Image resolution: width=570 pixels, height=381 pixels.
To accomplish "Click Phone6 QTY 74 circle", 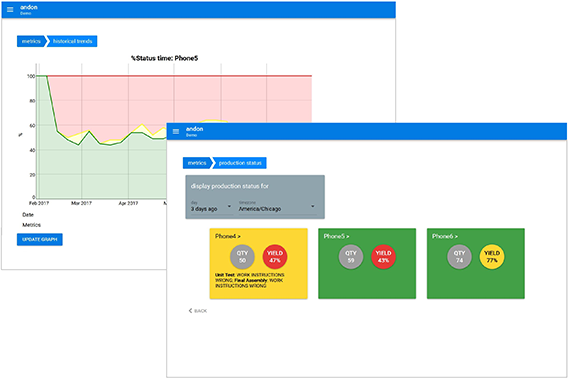I will [459, 257].
